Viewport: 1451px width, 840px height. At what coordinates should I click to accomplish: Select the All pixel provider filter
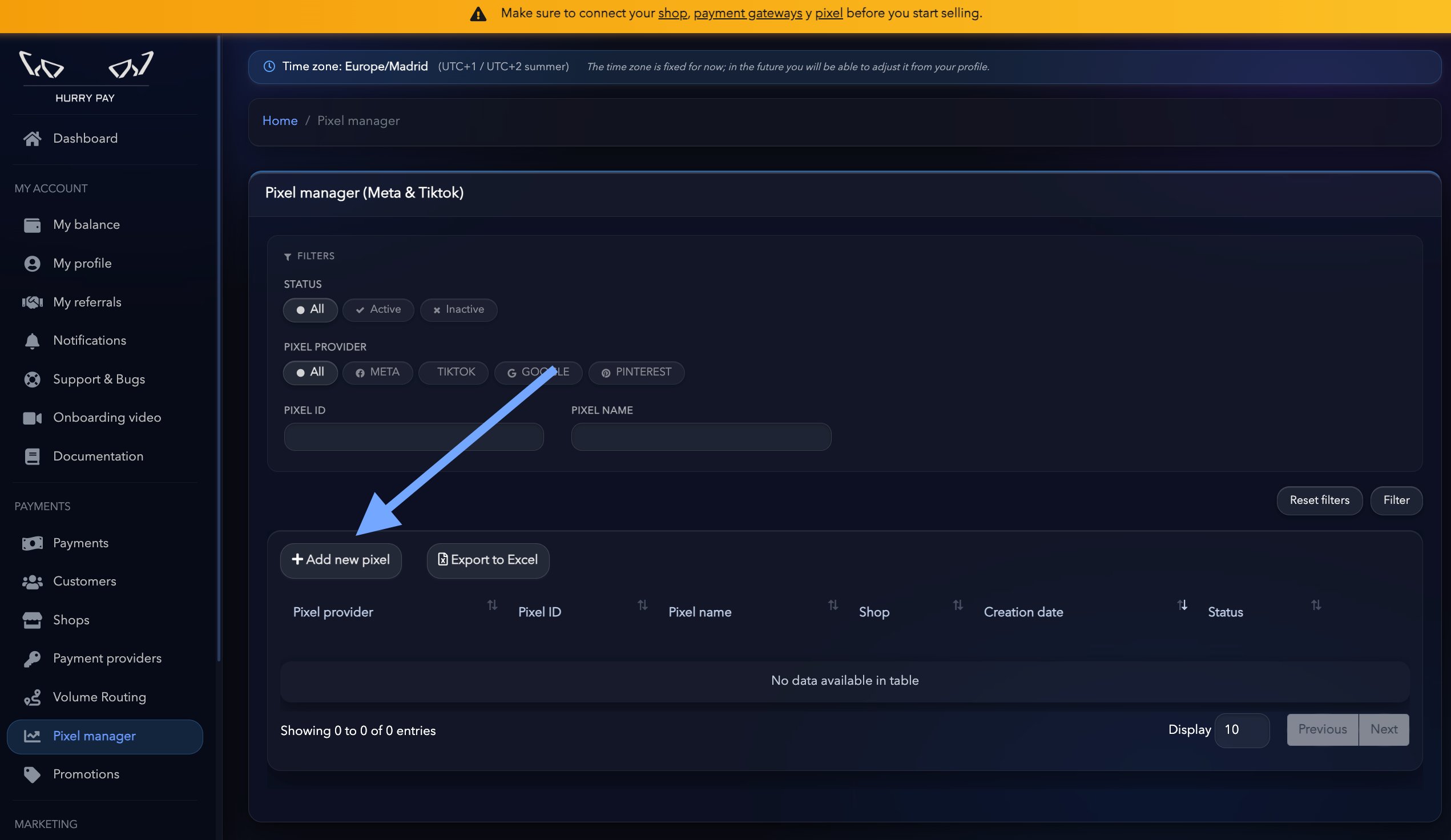310,373
